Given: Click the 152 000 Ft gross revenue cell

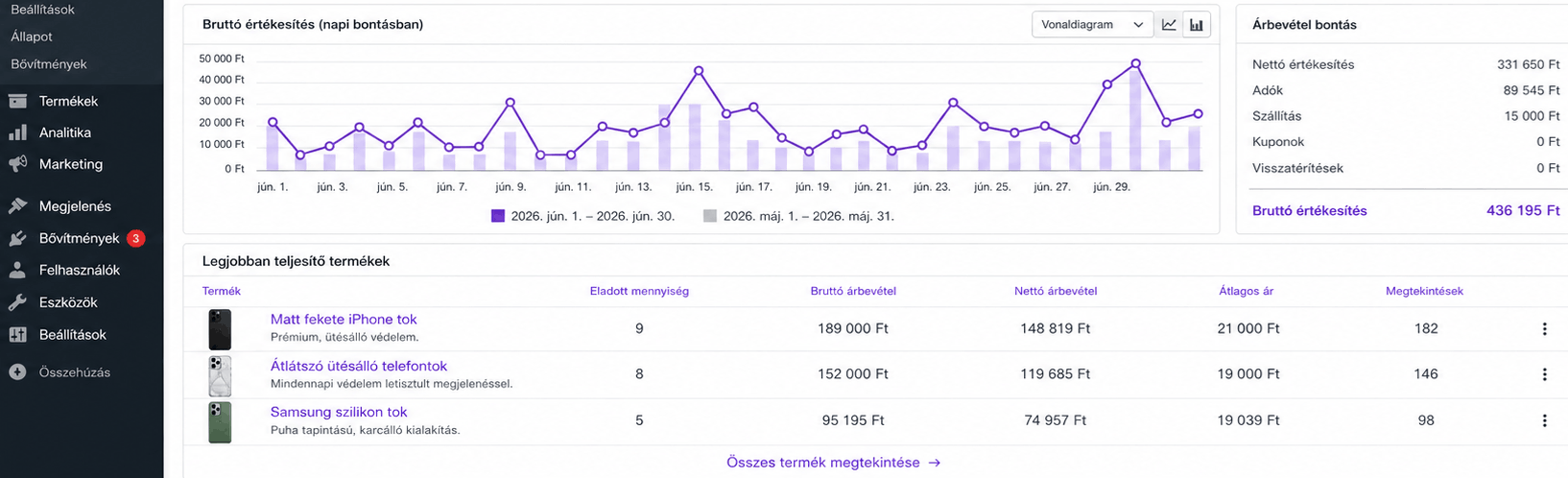Looking at the screenshot, I should click(853, 374).
